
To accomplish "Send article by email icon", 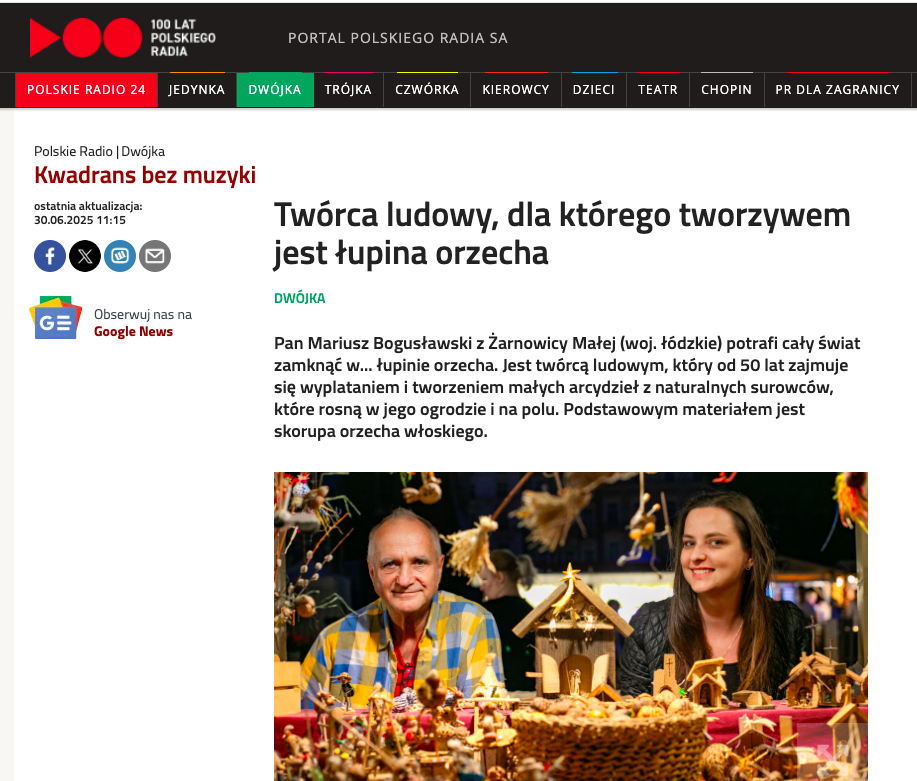I will click(x=155, y=256).
